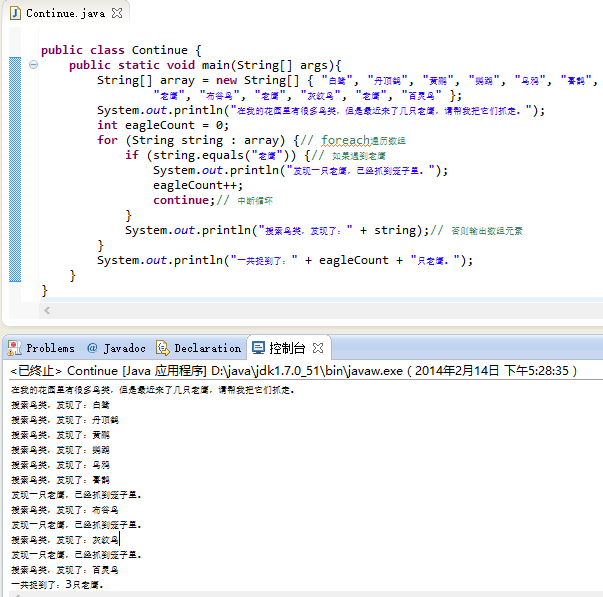Click final console line showing 3只老鹰
The image size is (603, 597).
click(57, 585)
